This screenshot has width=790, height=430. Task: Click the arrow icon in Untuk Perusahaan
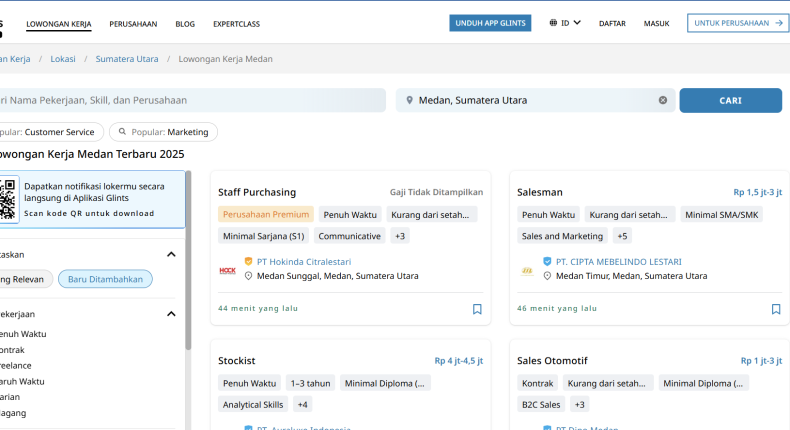click(779, 23)
